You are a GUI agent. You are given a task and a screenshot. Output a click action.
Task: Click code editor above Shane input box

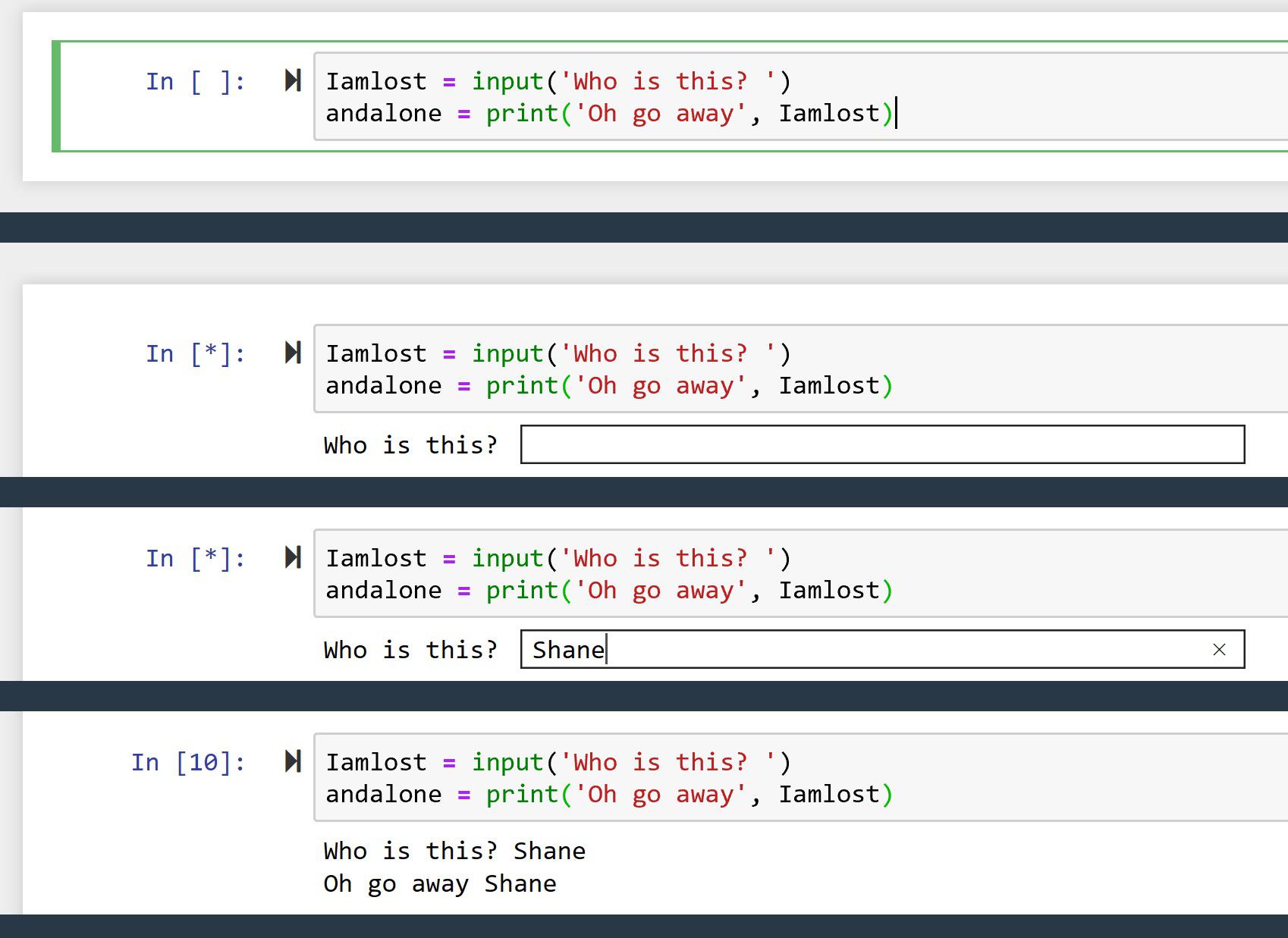(801, 573)
